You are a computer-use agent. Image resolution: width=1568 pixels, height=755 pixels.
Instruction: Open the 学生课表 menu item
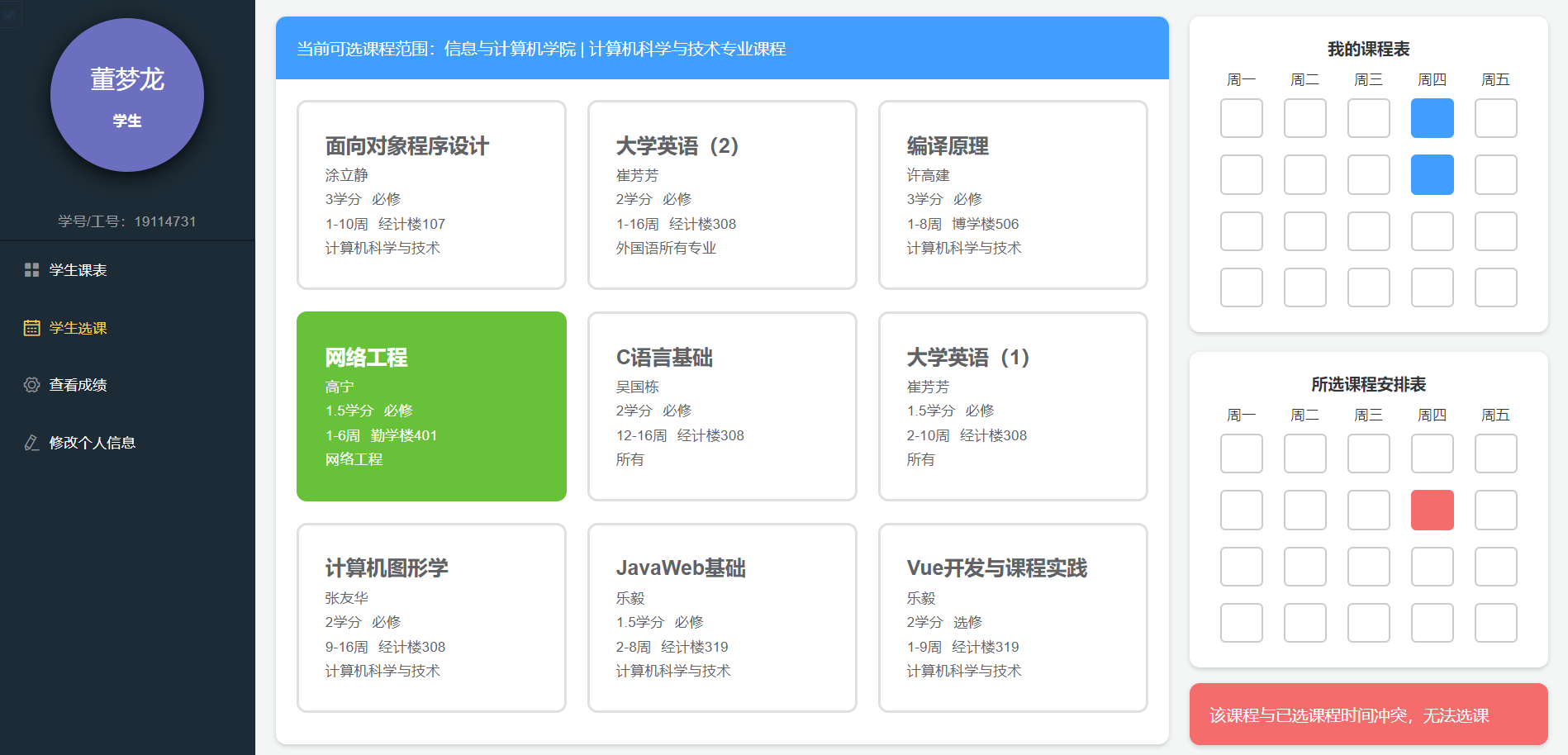point(127,270)
